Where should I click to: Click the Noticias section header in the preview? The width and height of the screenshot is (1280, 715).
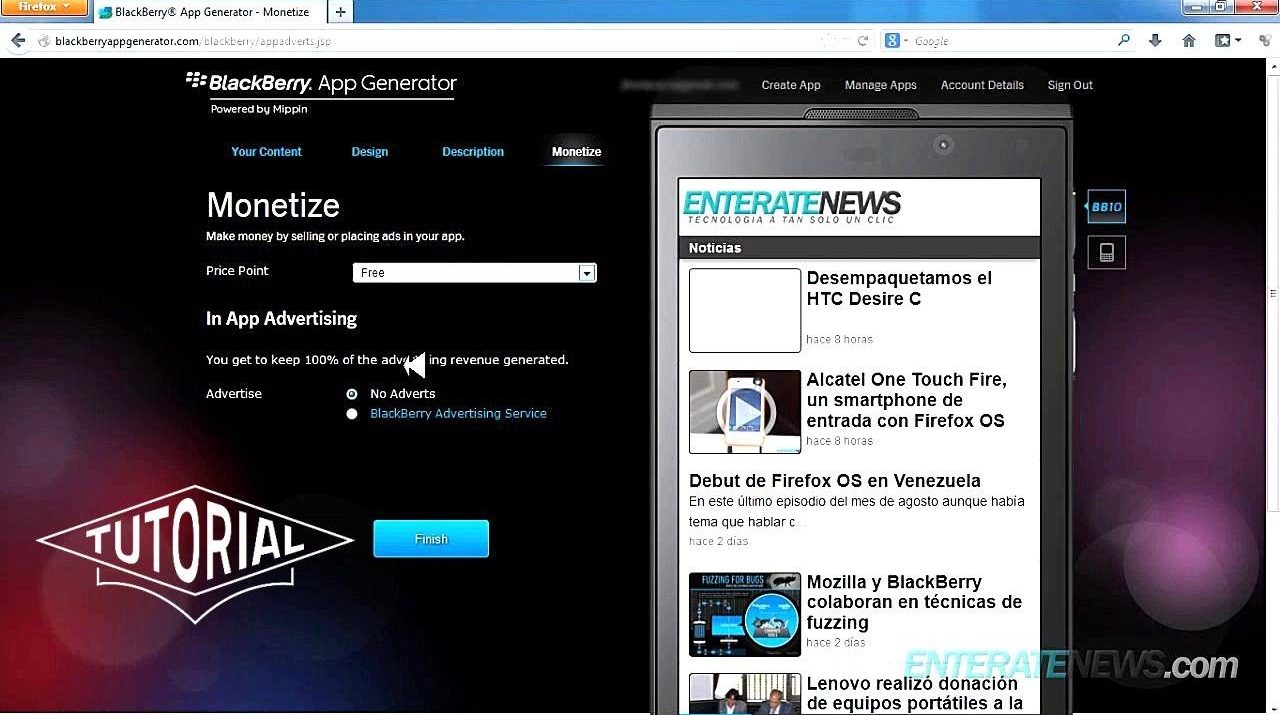click(x=860, y=248)
